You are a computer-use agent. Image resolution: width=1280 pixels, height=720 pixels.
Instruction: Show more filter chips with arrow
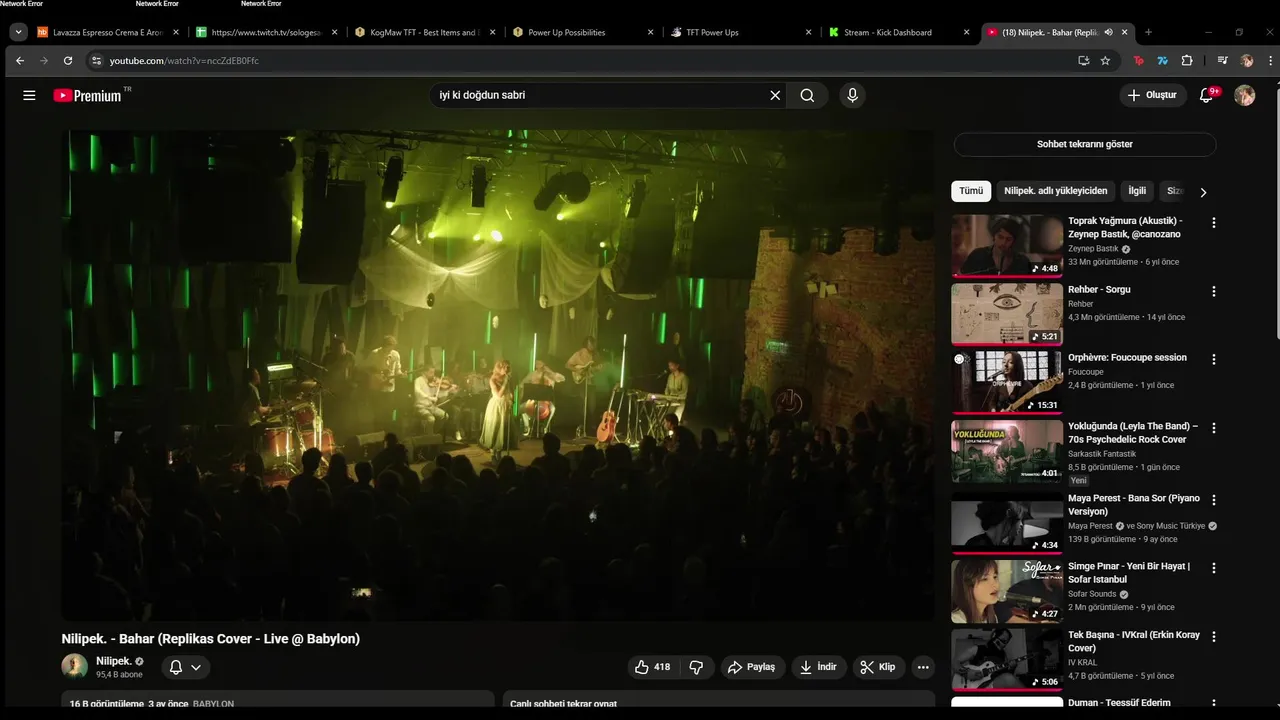pos(1203,192)
